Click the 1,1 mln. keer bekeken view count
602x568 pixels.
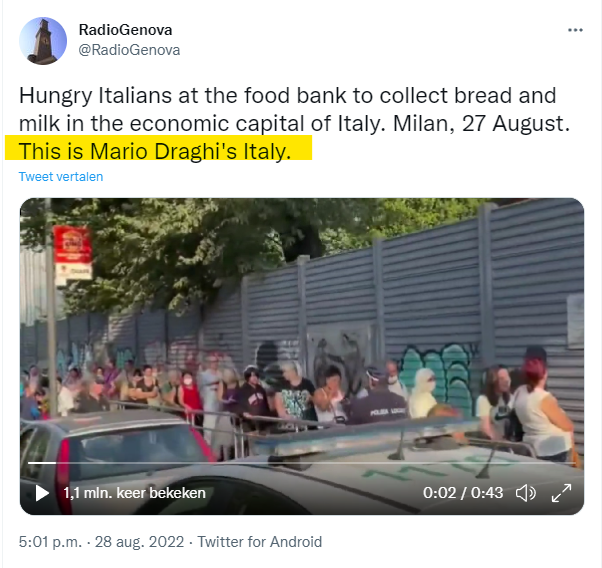[134, 493]
